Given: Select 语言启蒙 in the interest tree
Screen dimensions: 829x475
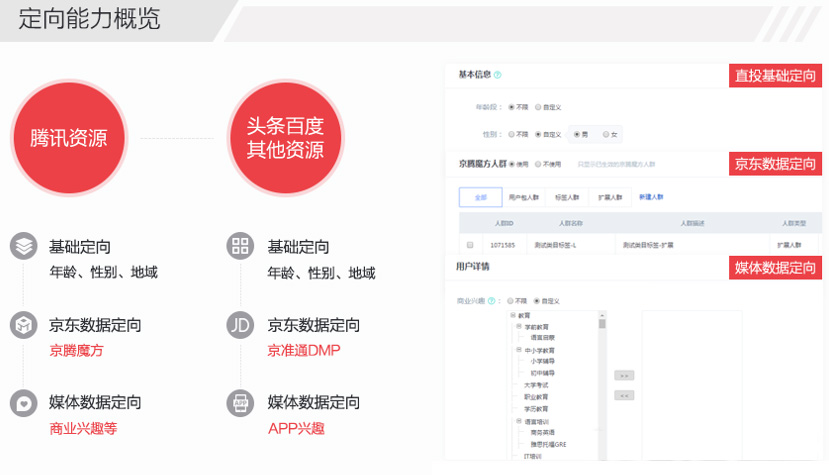Looking at the screenshot, I should (542, 337).
